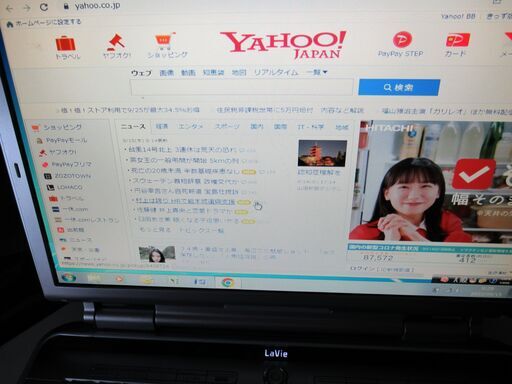Open the PayPayモール sidebar icon link
Viewport: 512px width, 384px height.
(x=39, y=141)
